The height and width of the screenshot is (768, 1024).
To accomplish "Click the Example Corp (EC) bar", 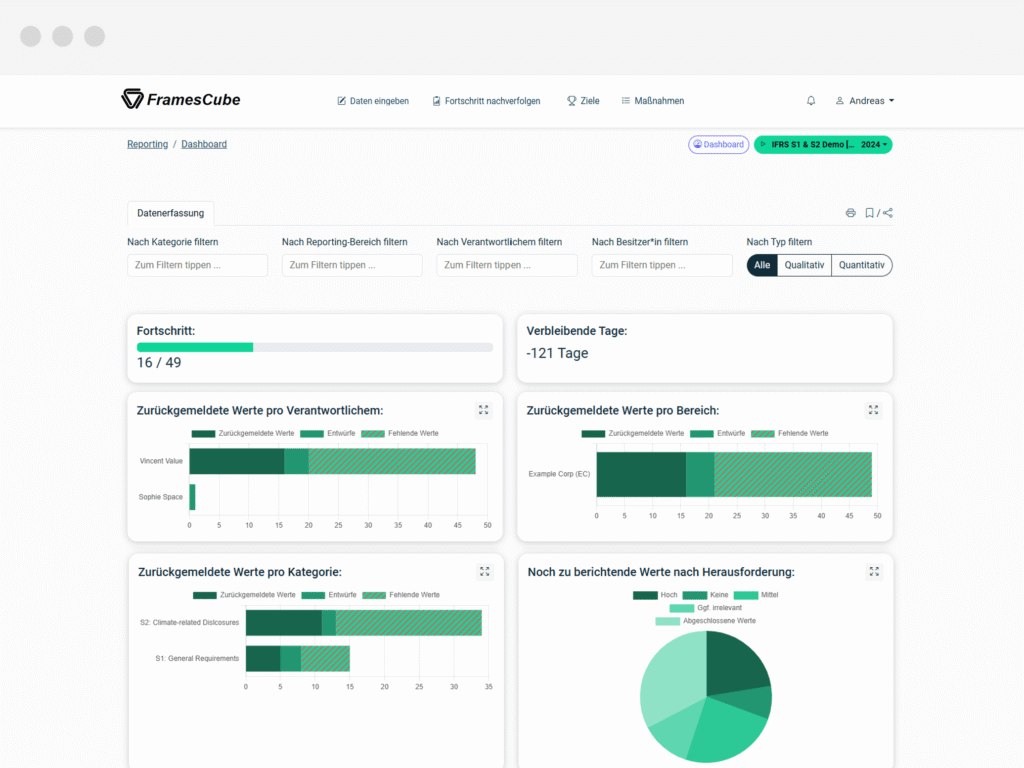I will [734, 475].
